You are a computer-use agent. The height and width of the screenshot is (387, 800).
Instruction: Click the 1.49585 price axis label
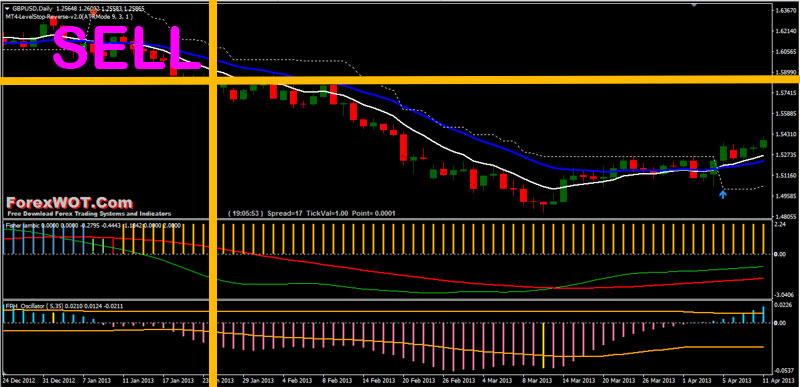[x=786, y=196]
